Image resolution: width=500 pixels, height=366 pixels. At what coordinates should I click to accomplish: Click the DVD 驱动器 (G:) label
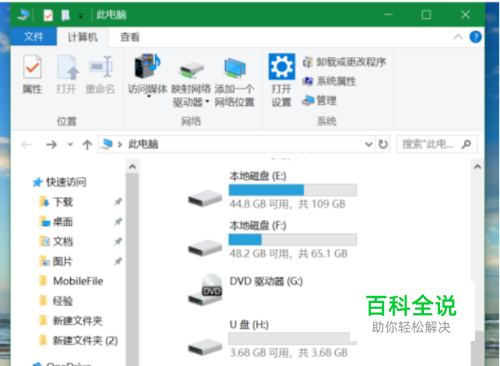point(266,281)
